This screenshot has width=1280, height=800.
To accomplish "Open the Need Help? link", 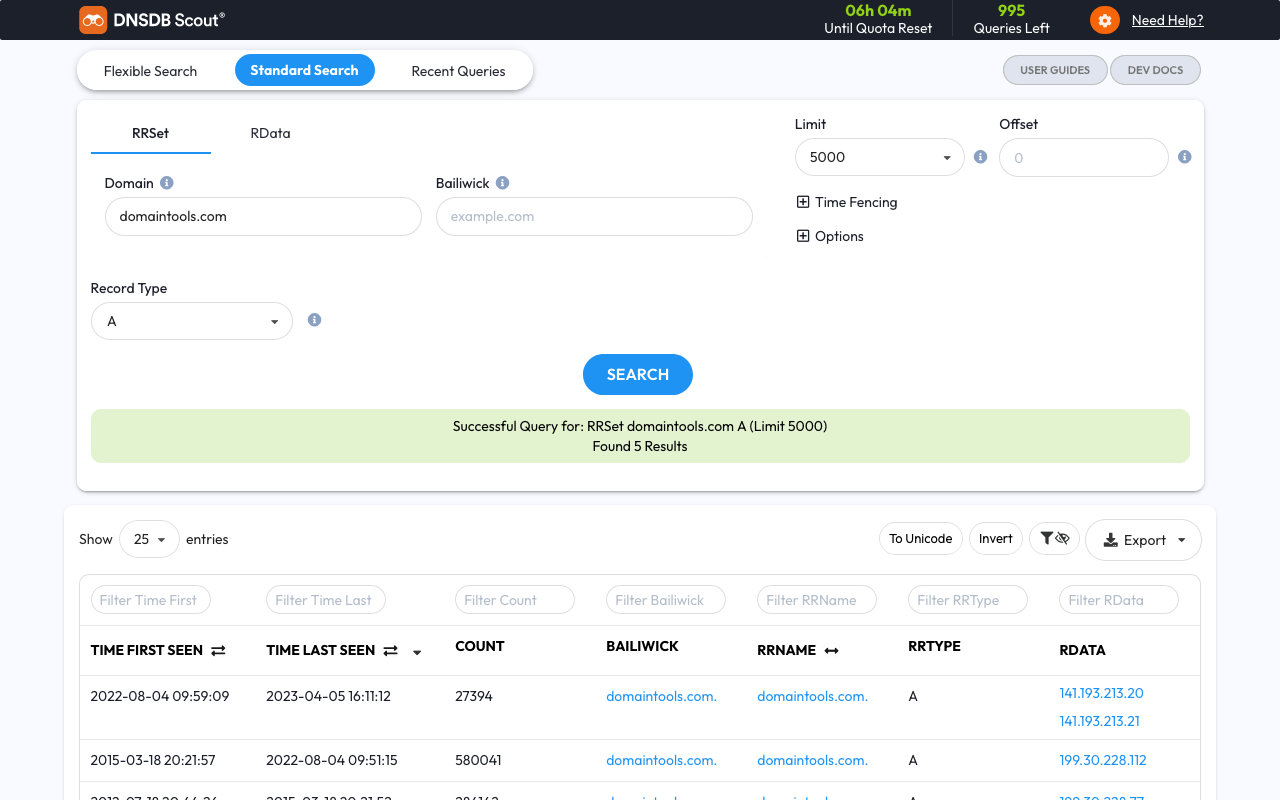I will [x=1167, y=20].
